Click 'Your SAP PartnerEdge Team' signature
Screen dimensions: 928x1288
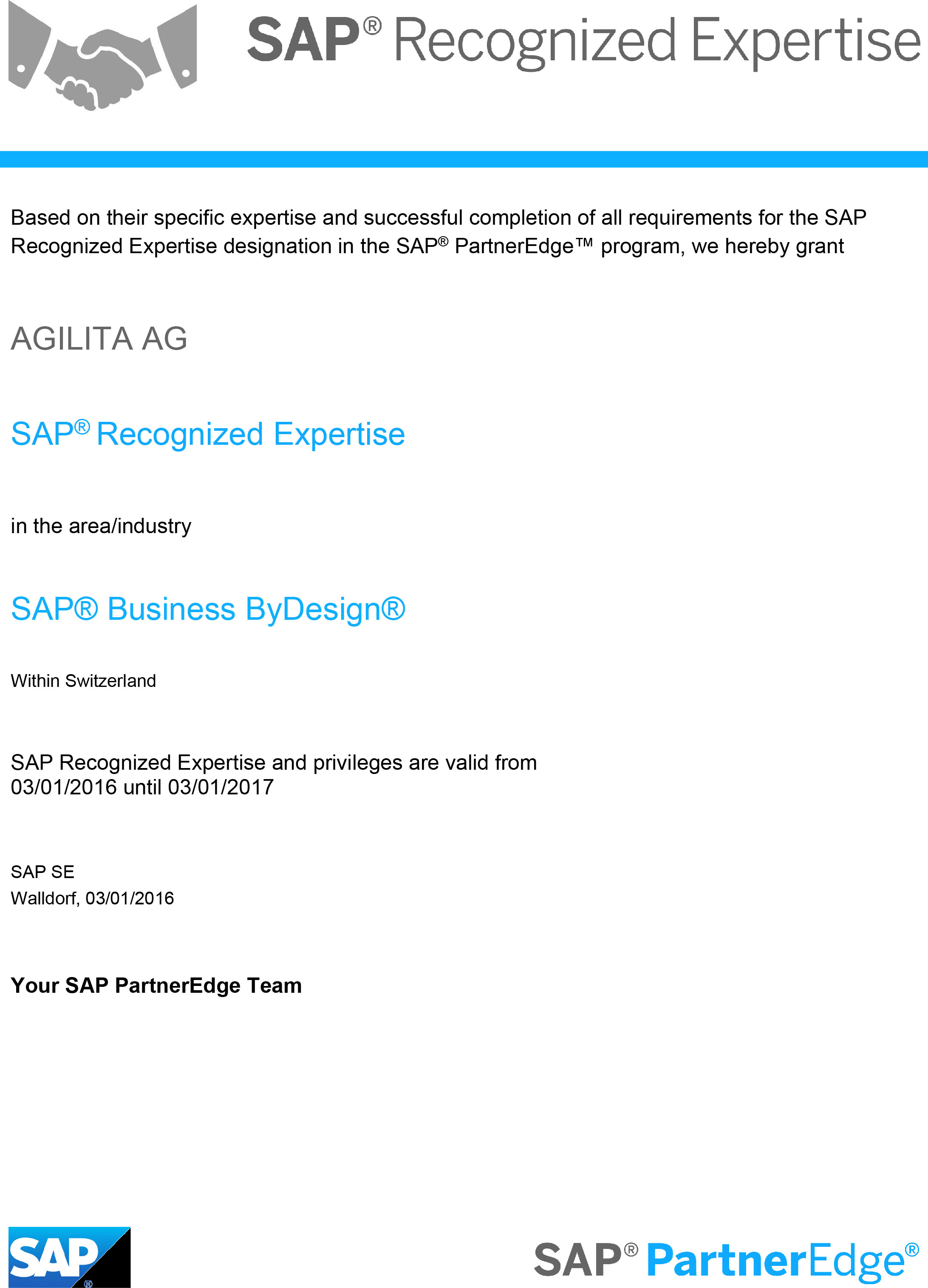[x=156, y=986]
